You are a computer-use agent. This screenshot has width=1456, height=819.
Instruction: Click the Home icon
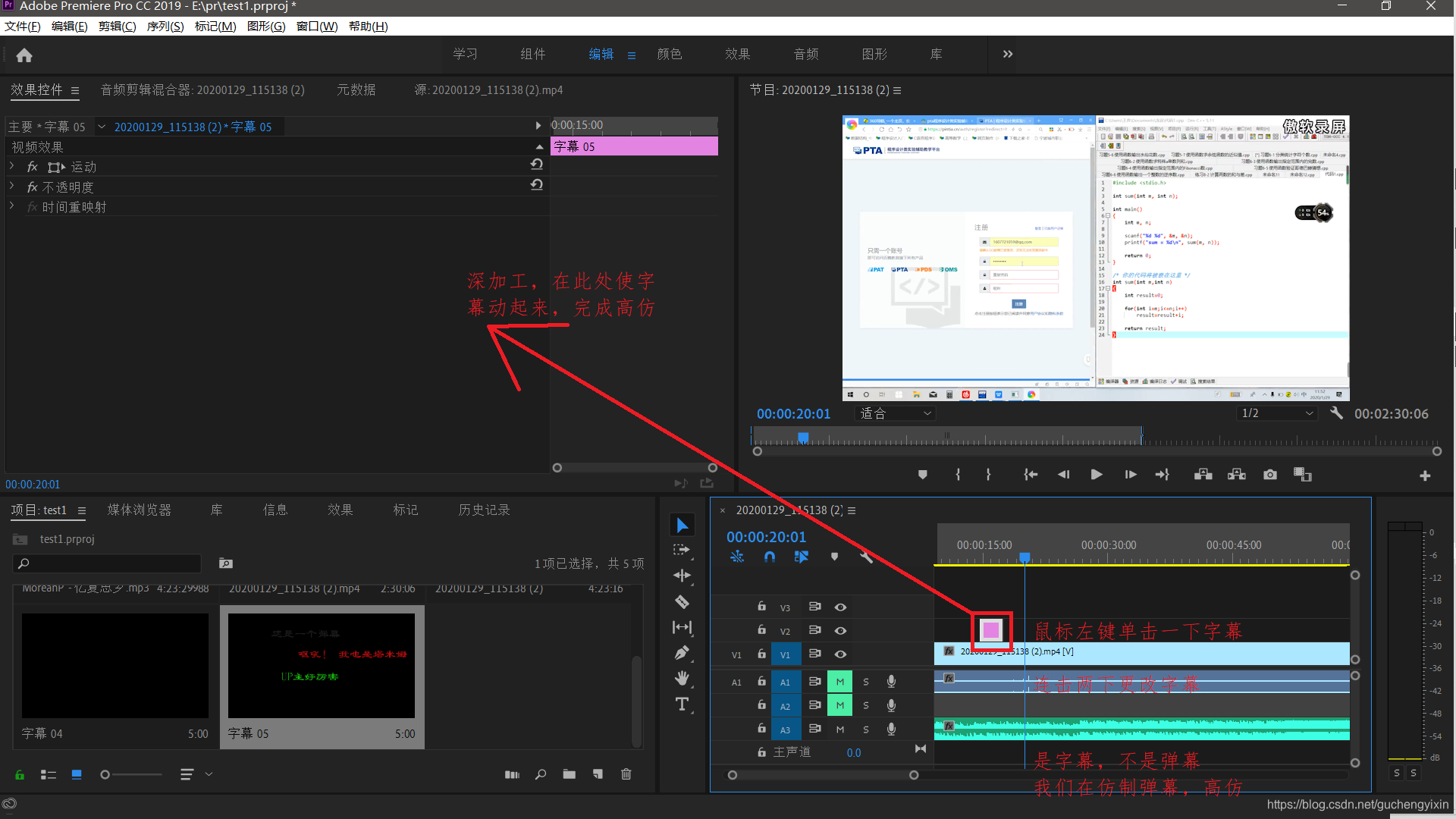(24, 55)
